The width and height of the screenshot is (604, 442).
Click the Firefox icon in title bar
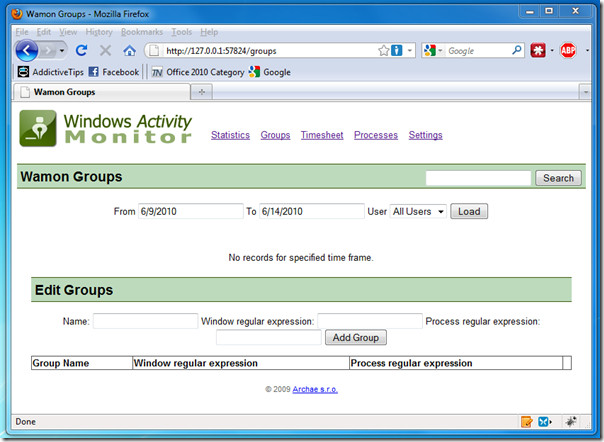point(17,14)
